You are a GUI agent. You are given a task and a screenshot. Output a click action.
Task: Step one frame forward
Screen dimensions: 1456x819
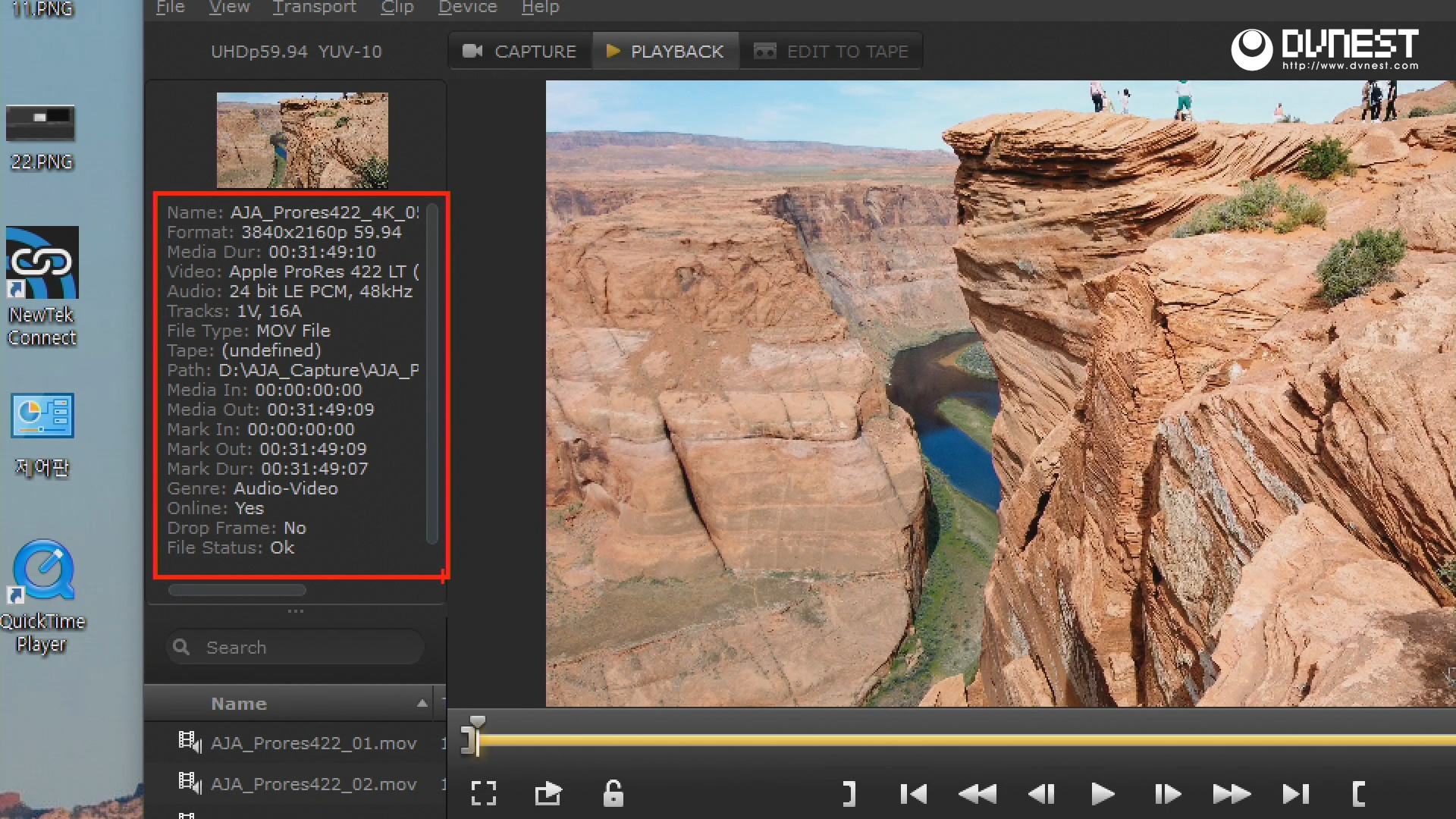click(1167, 794)
